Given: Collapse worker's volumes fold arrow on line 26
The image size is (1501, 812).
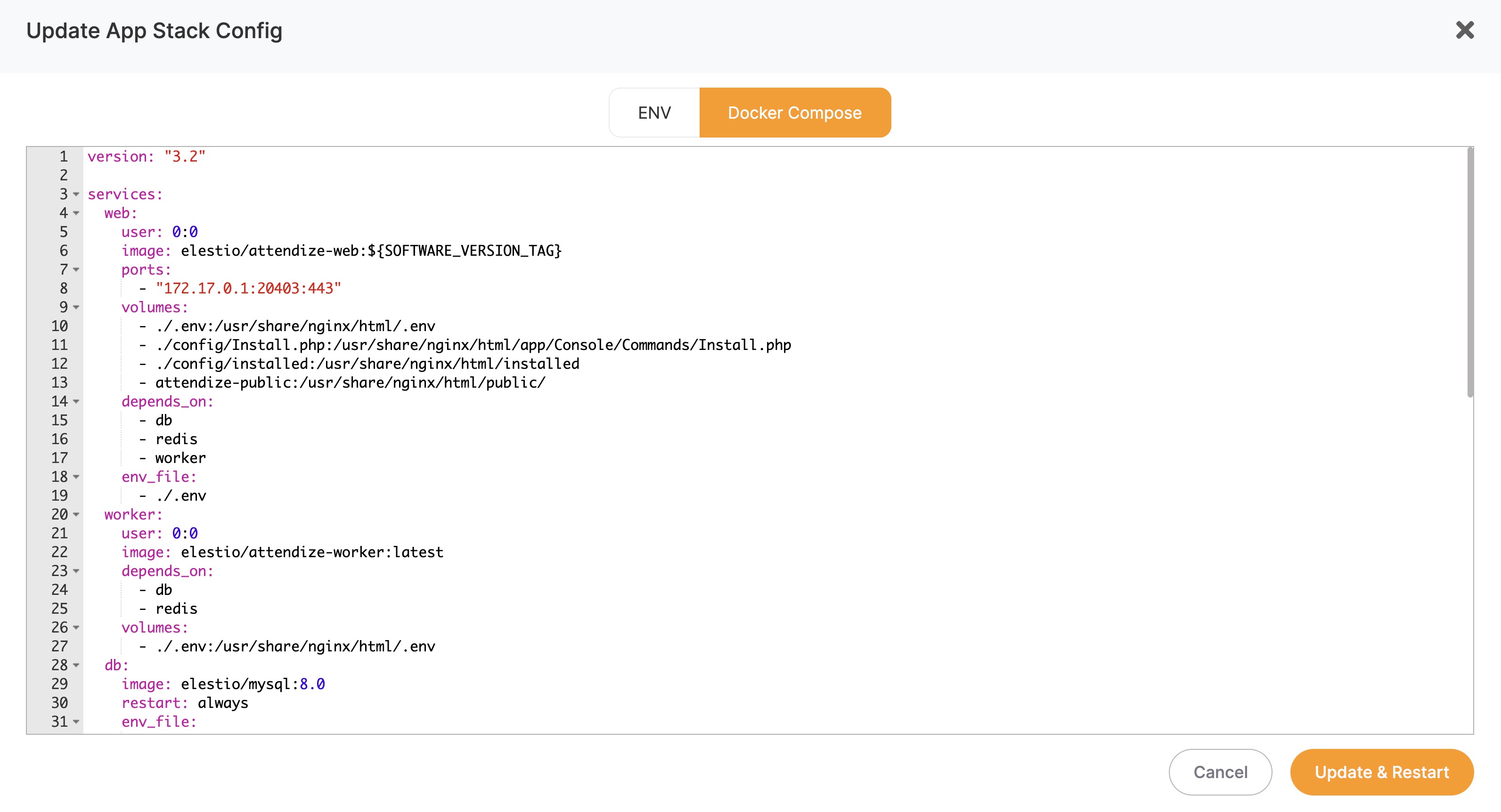Looking at the screenshot, I should pos(76,628).
